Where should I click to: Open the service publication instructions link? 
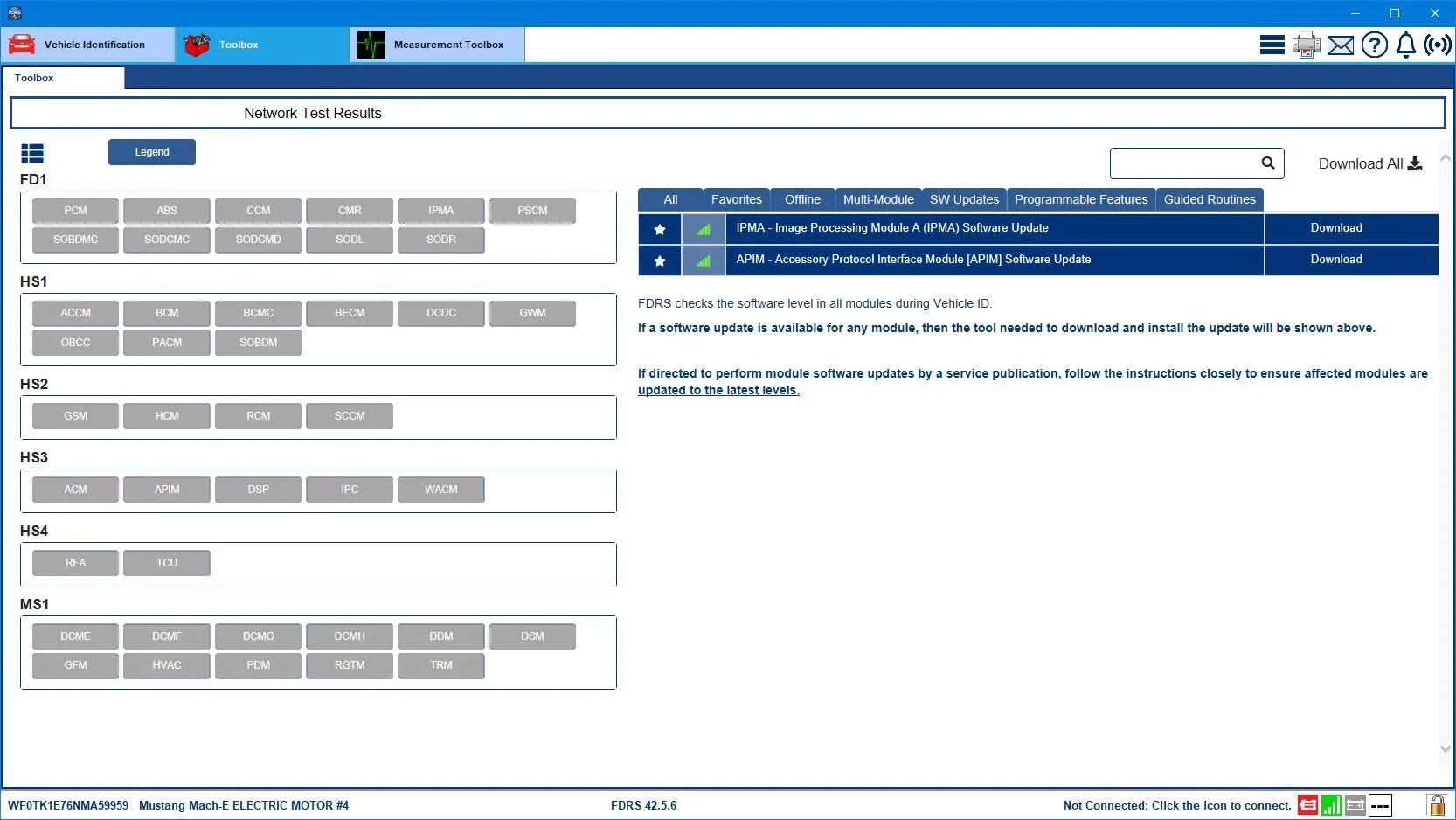point(1032,382)
